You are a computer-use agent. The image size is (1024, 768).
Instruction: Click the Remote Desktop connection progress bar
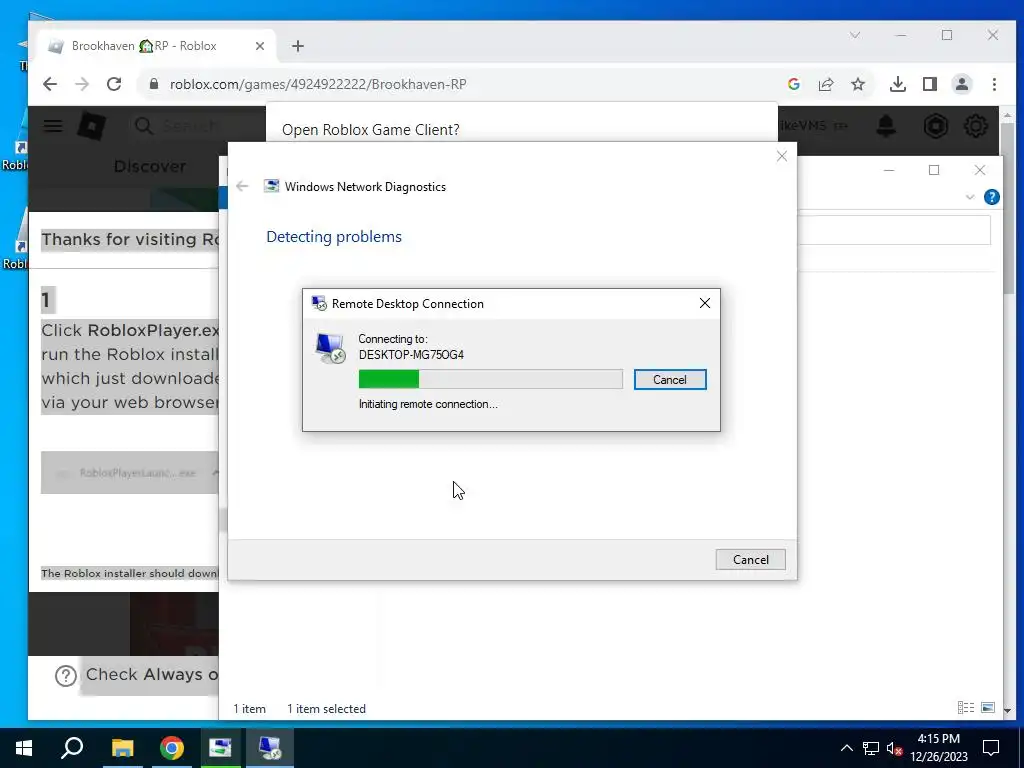pos(490,379)
